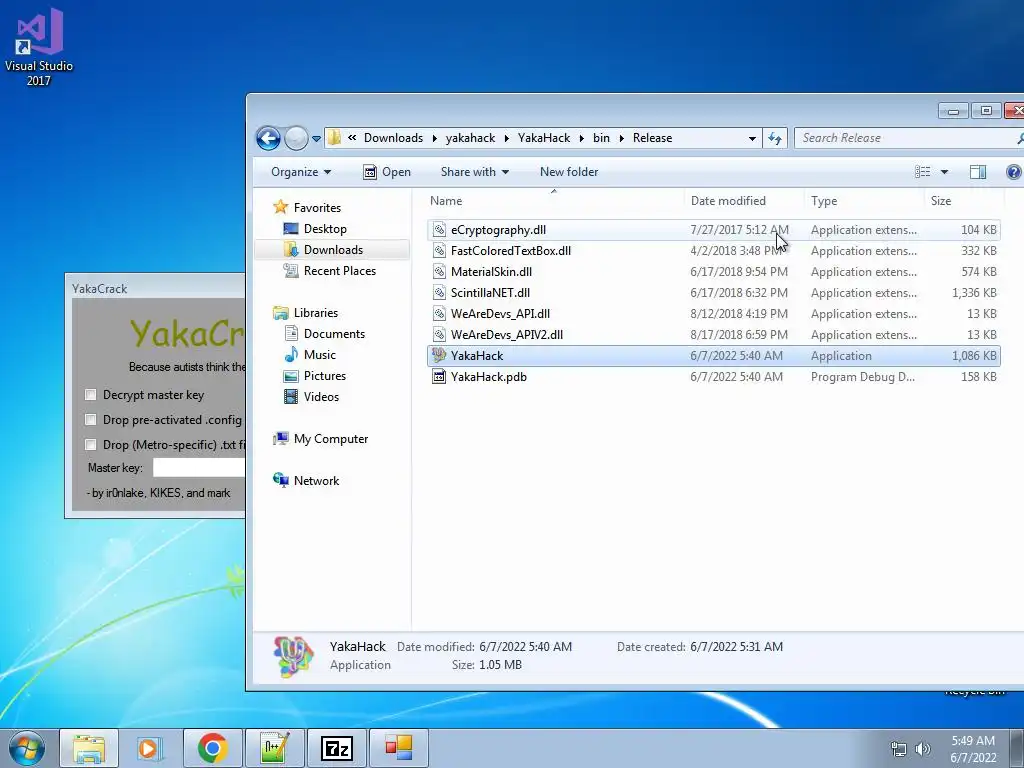Go back with the Explorer back arrow
1024x768 pixels.
coord(268,138)
